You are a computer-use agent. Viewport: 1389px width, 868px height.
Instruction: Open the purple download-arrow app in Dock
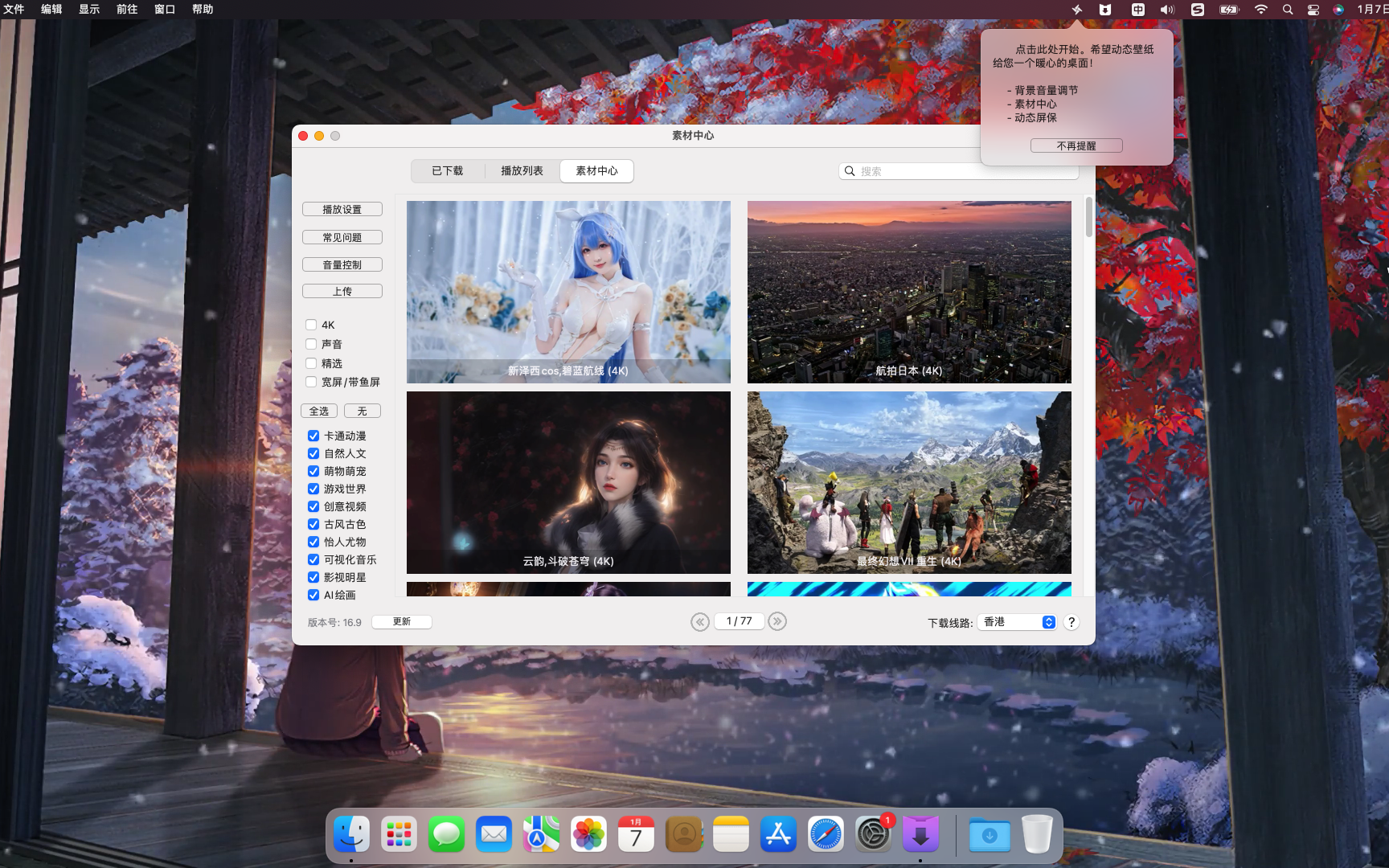click(x=920, y=834)
